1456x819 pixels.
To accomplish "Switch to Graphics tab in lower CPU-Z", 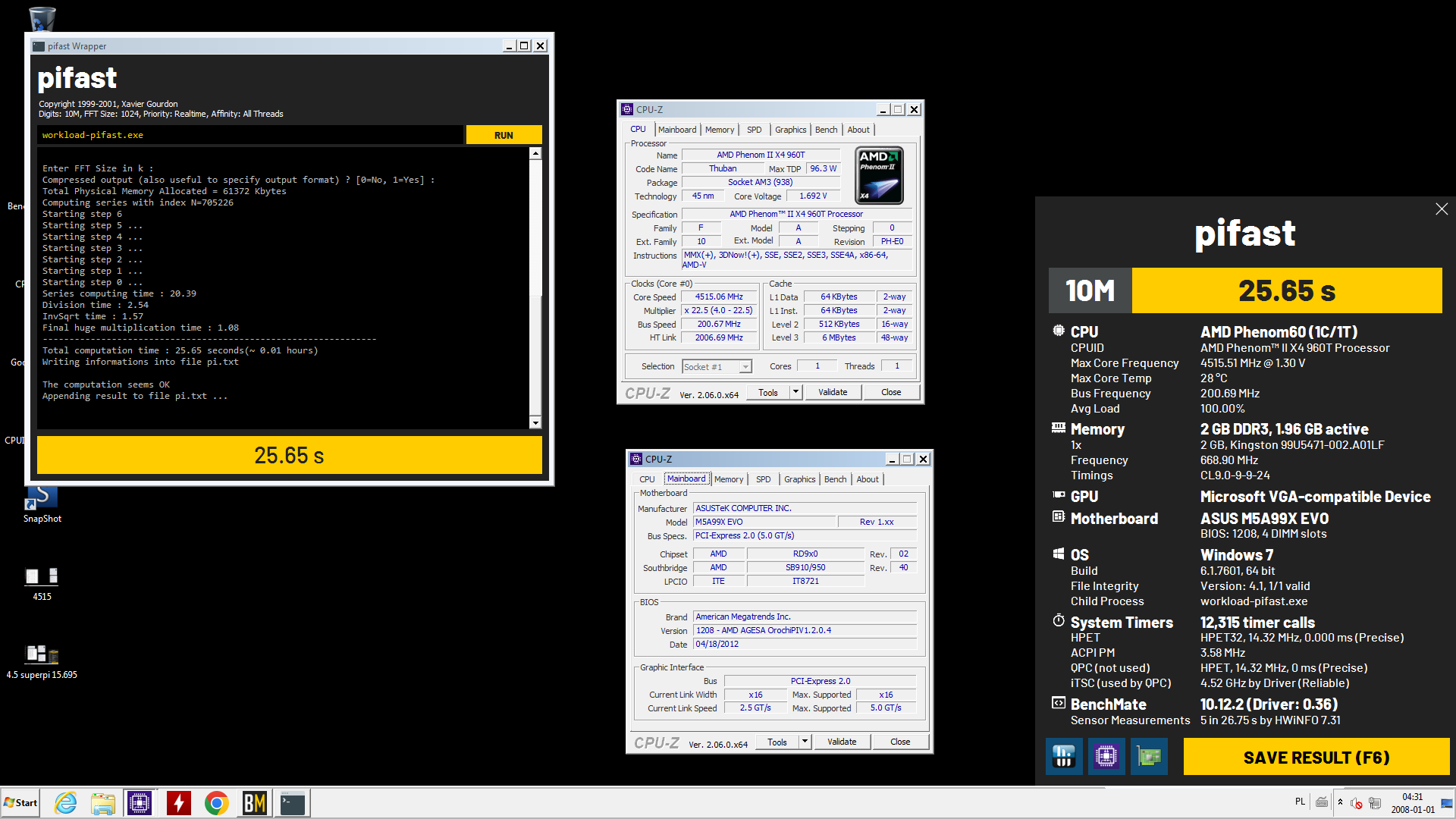I will point(800,479).
